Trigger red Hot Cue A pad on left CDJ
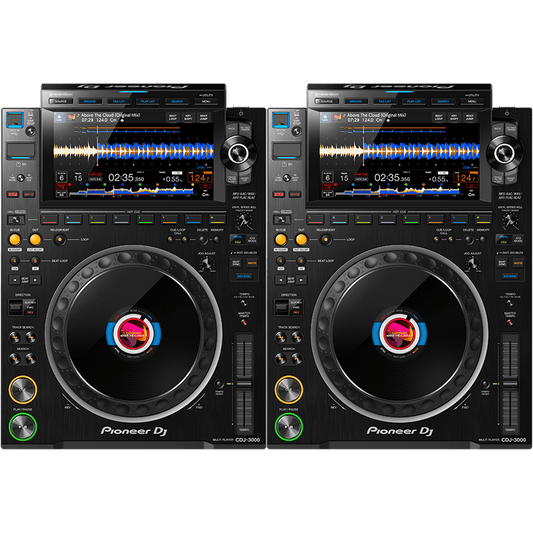 pos(50,219)
